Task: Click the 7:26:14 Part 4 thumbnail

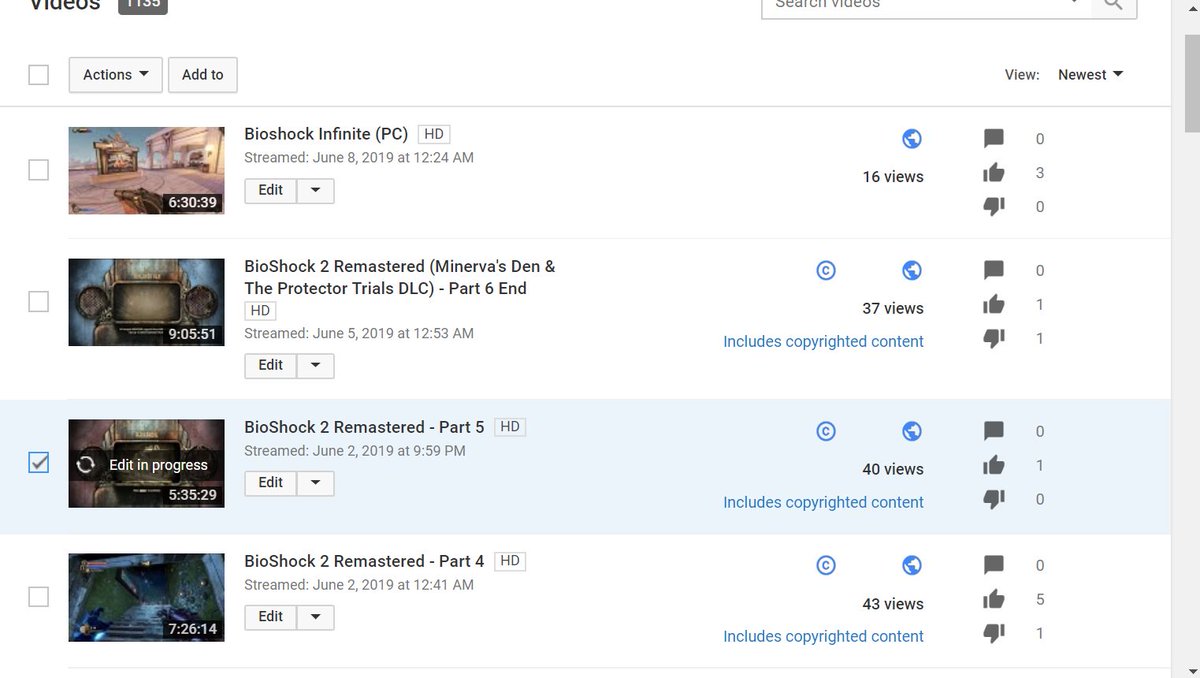Action: pos(147,597)
